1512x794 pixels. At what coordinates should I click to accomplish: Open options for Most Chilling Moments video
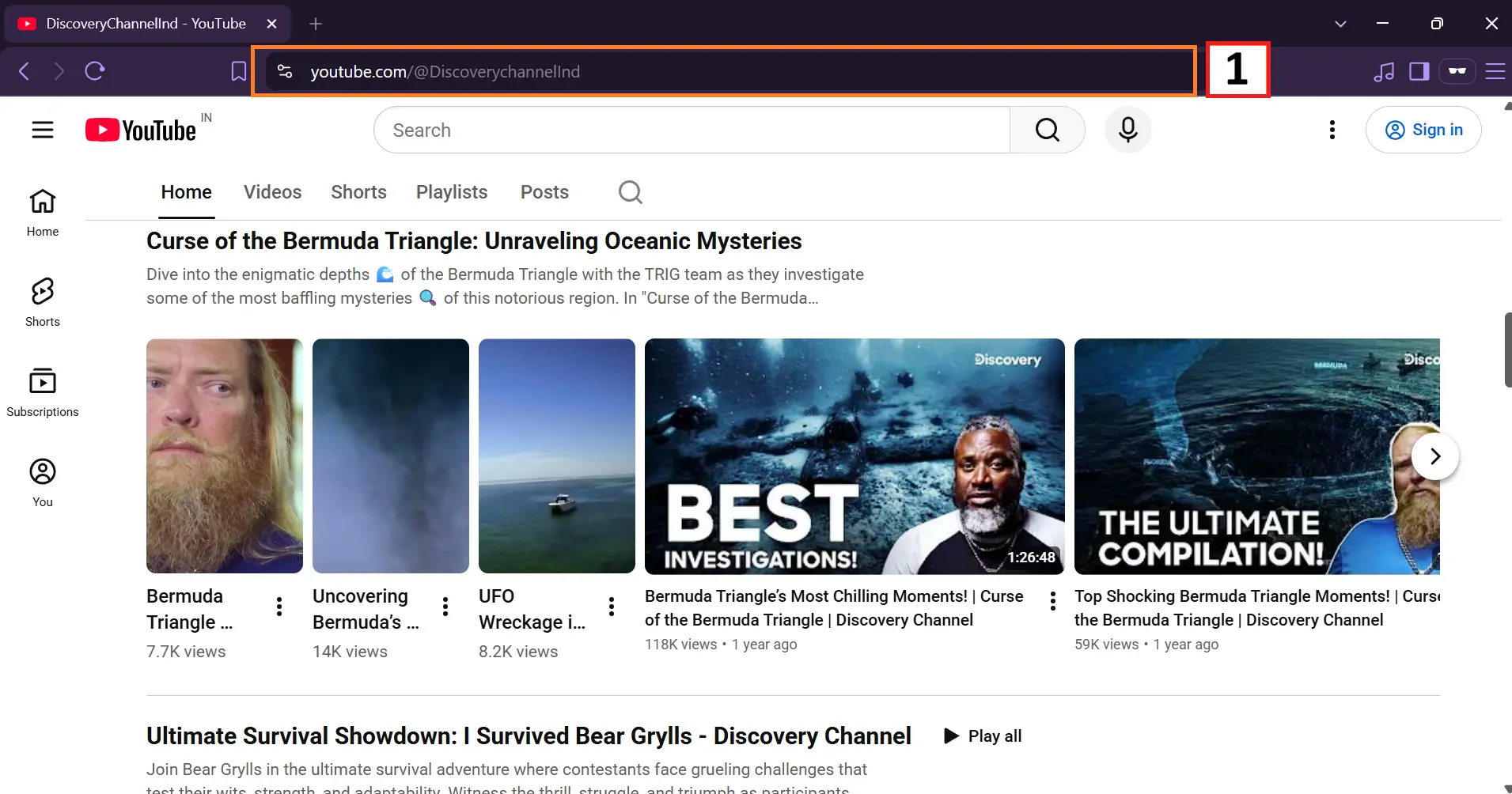coord(1053,601)
